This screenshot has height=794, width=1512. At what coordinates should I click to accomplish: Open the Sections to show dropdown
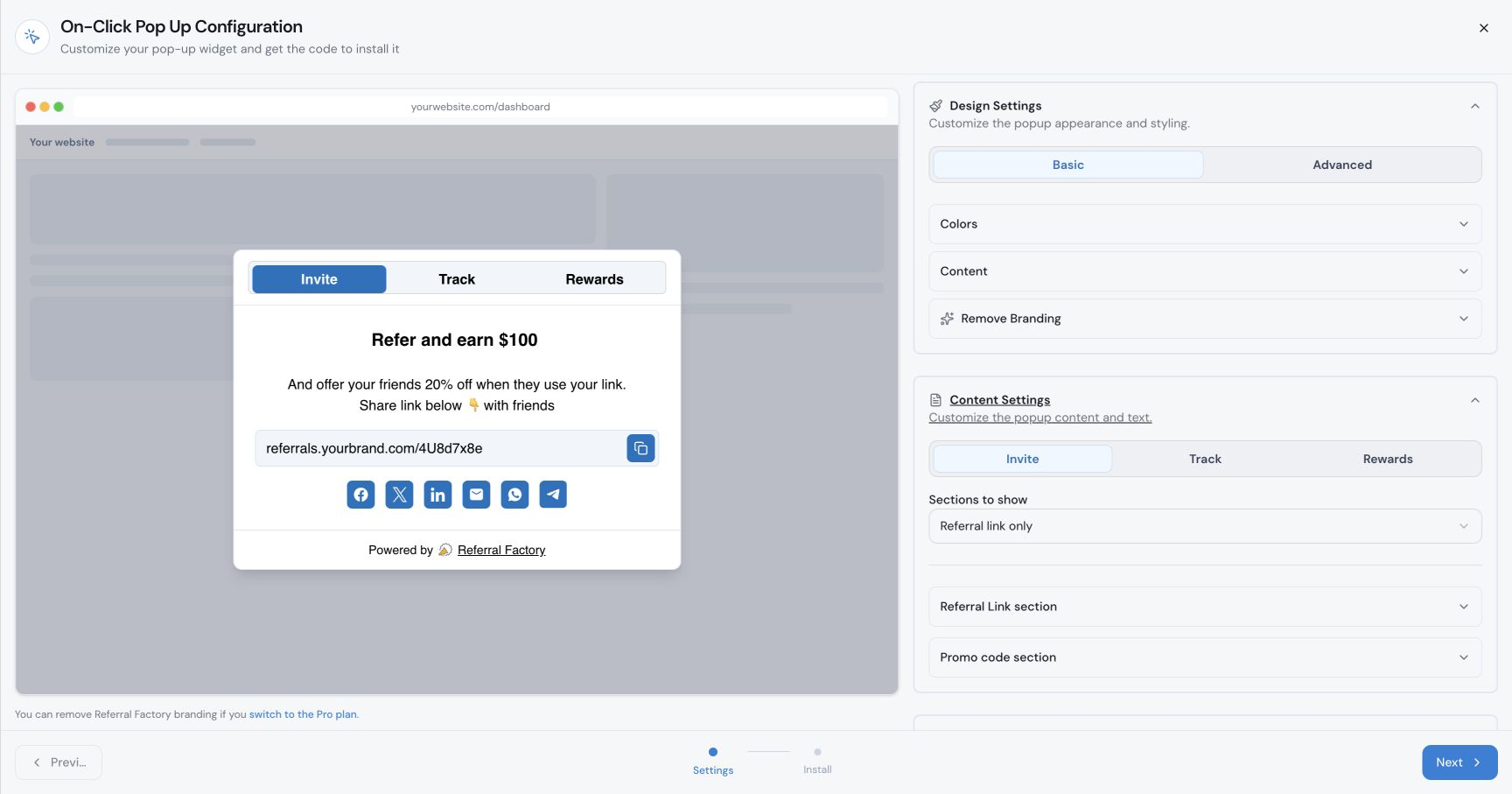(1205, 526)
